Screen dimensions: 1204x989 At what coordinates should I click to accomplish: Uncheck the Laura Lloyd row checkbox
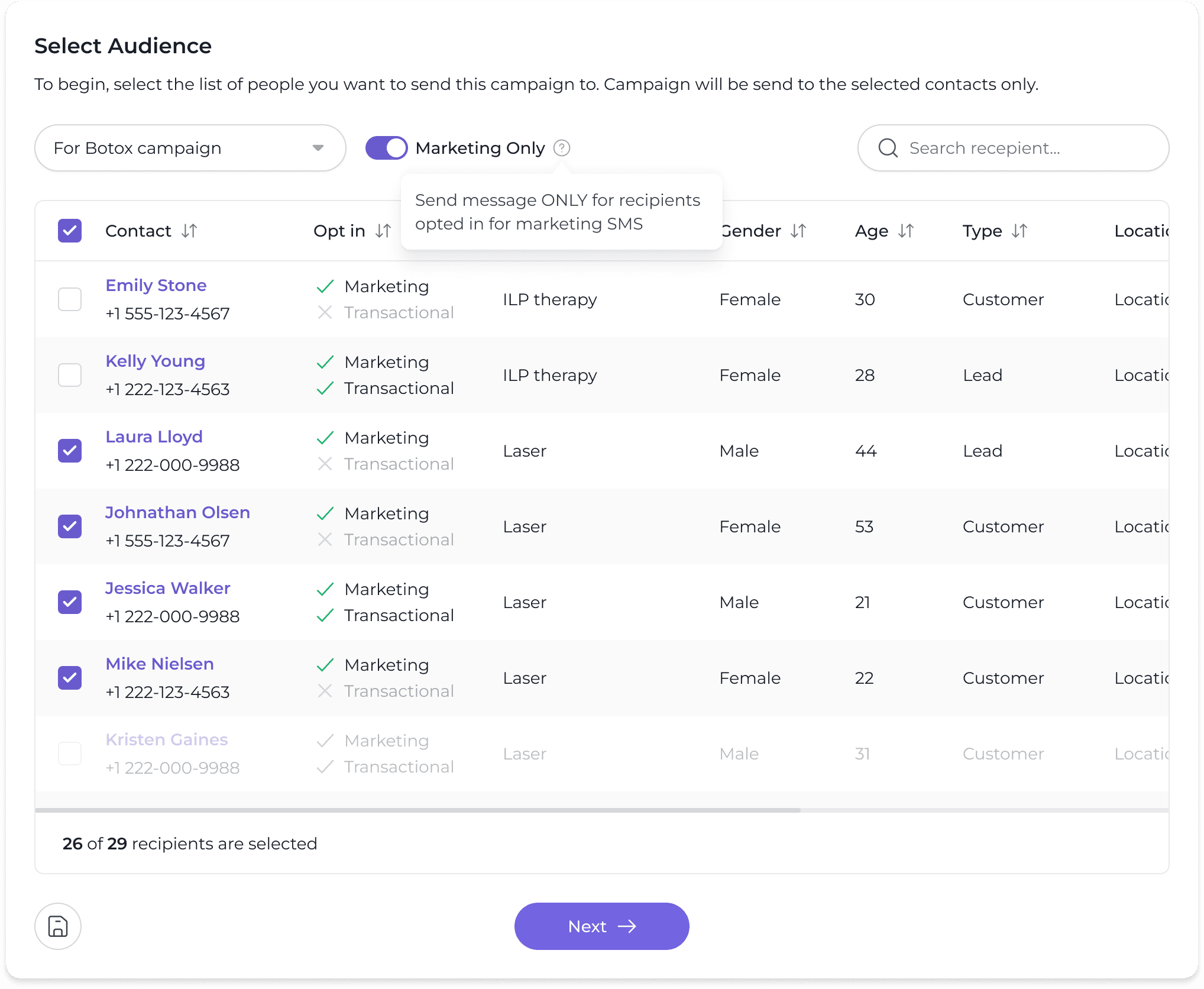[70, 451]
